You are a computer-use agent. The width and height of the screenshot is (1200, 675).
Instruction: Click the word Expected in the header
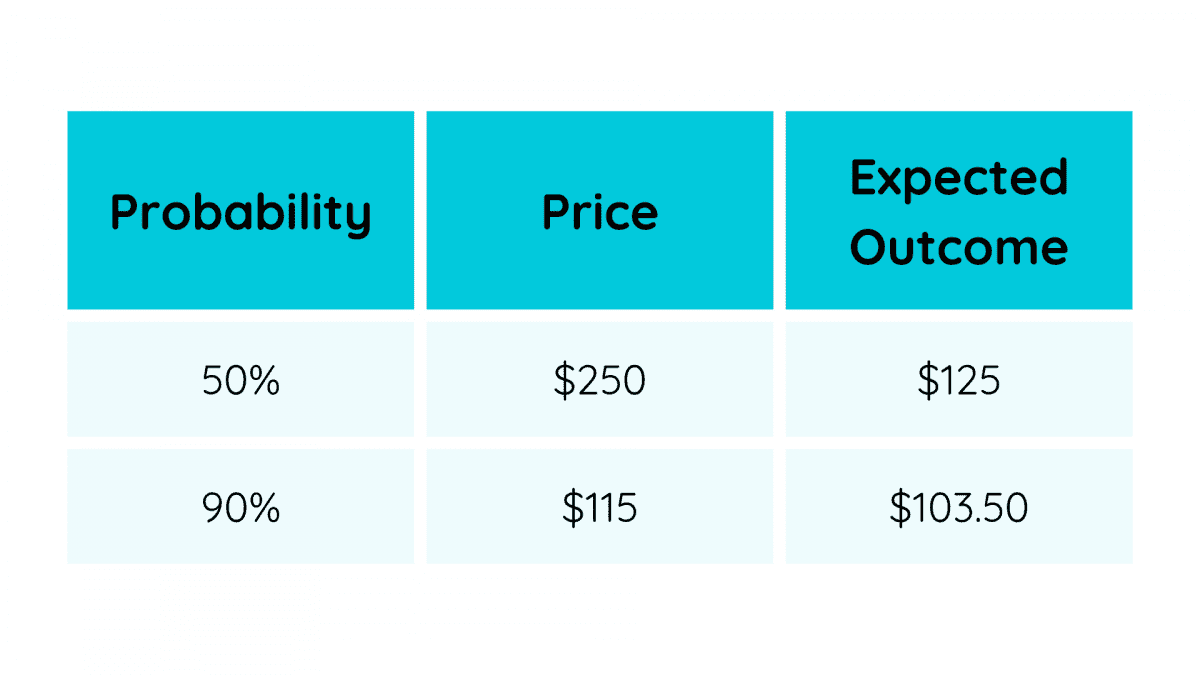[x=959, y=179]
